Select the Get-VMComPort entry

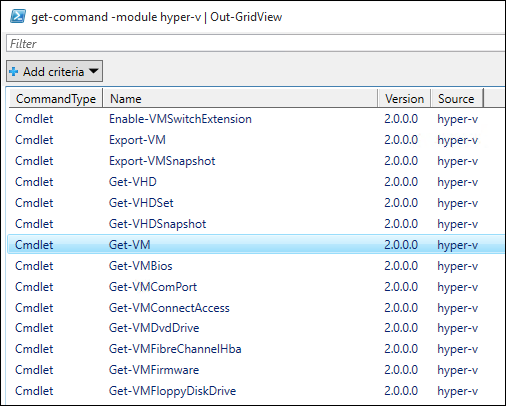[153, 287]
